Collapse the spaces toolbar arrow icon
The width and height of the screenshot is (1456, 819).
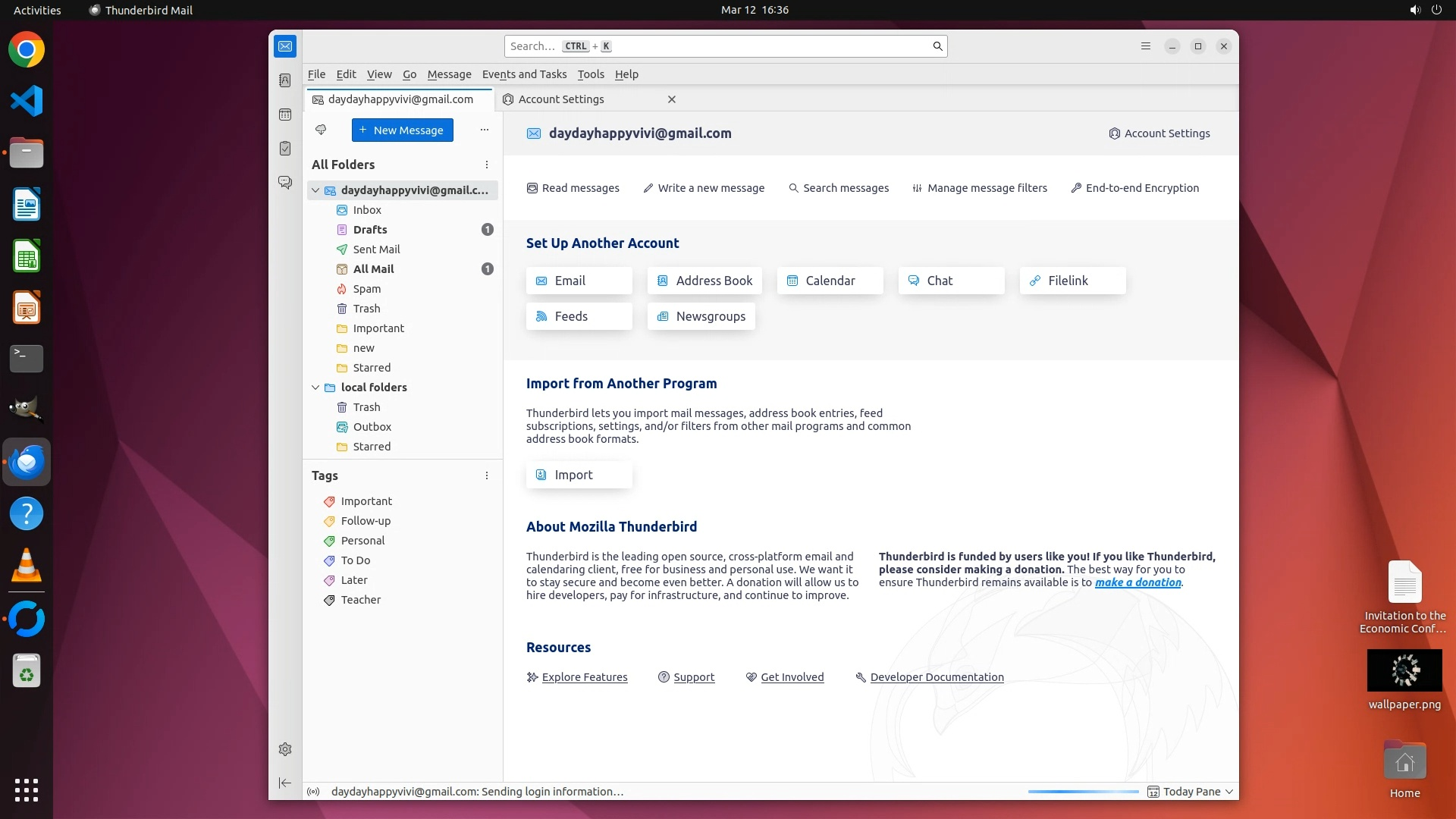point(285,783)
